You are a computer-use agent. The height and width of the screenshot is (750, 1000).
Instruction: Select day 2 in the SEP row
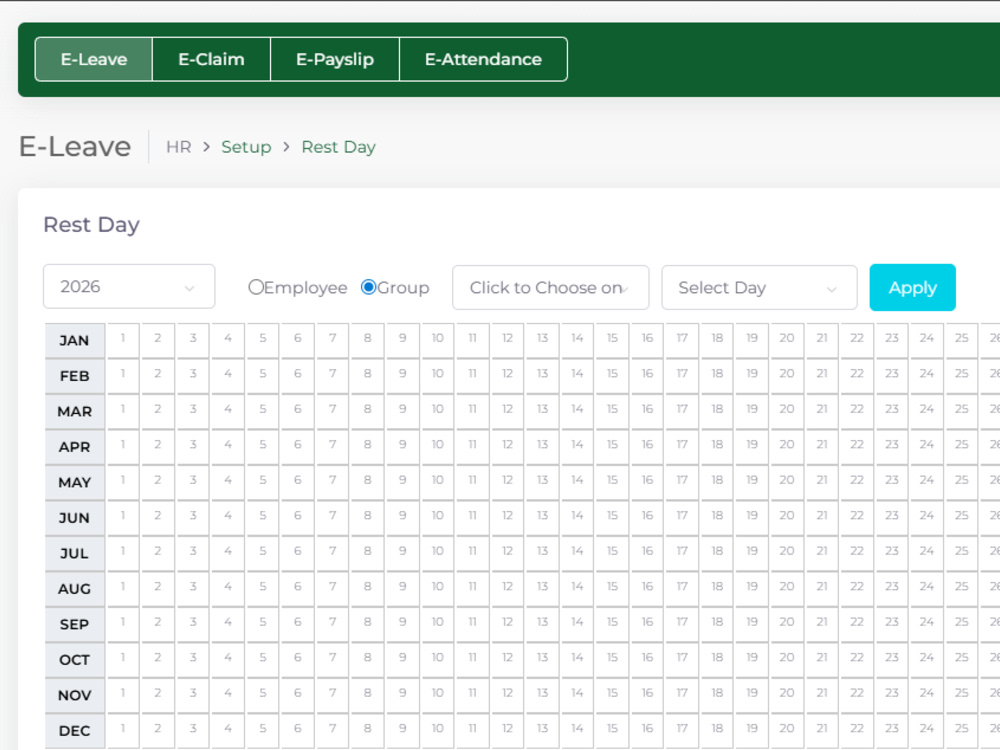(158, 622)
